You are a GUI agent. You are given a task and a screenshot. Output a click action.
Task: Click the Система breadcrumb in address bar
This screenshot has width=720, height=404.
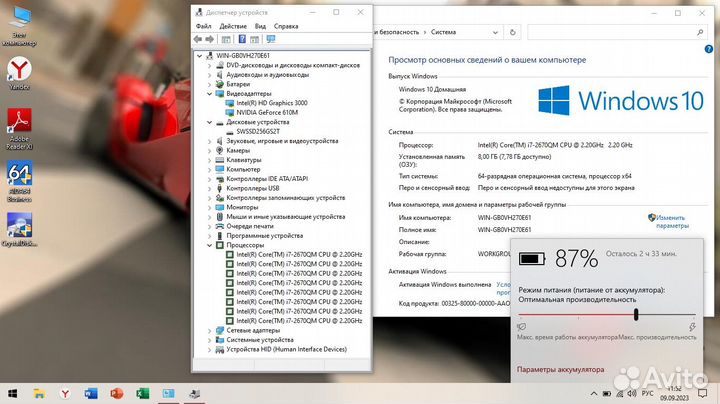pyautogui.click(x=443, y=32)
